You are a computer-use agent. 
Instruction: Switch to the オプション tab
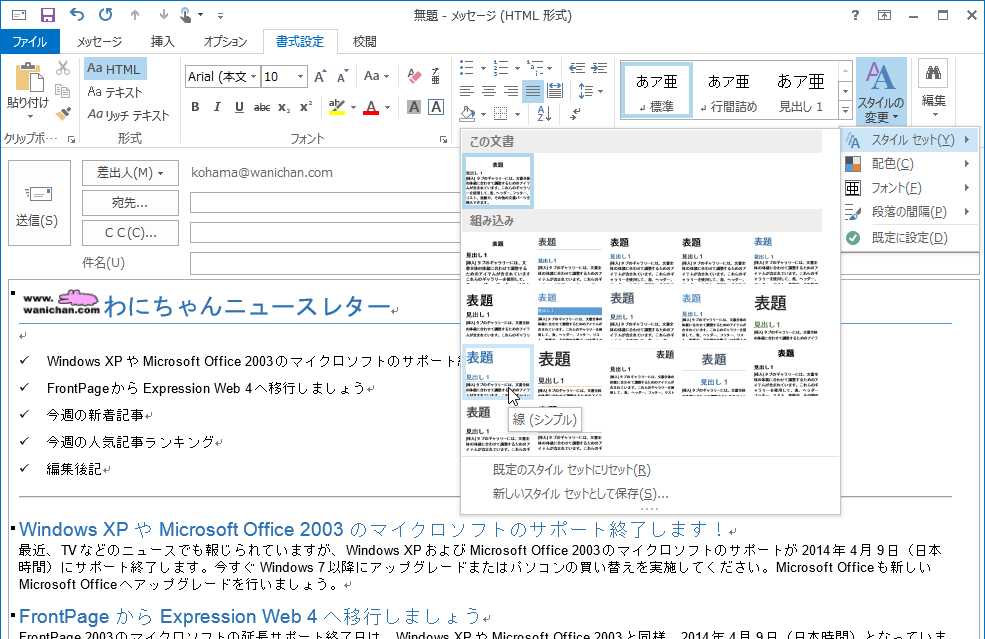(x=225, y=41)
